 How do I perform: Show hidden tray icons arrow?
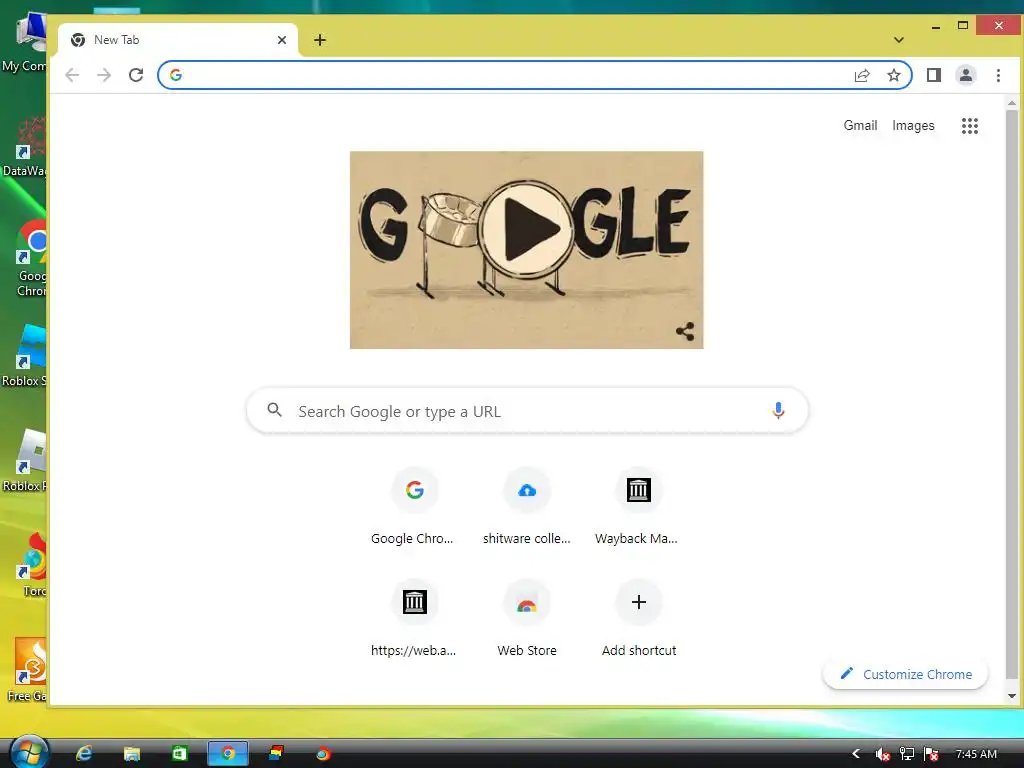pyautogui.click(x=856, y=754)
